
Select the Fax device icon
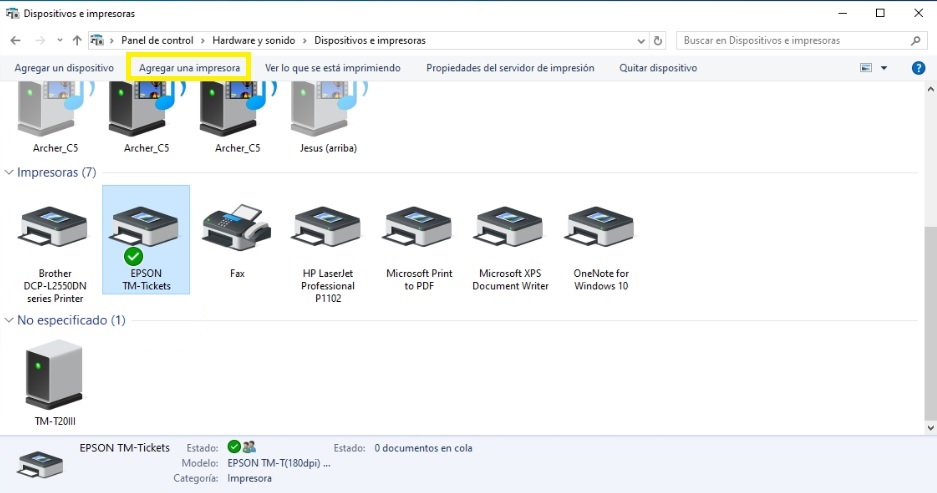coord(237,227)
